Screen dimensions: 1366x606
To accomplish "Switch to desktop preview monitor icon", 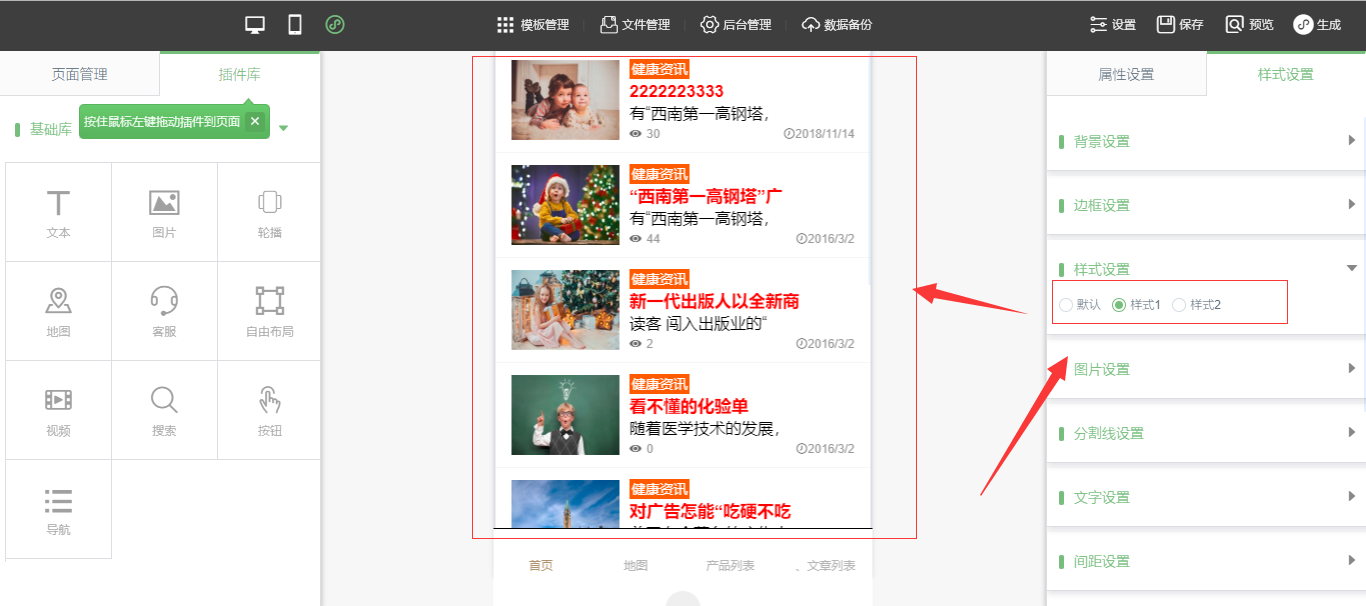I will click(x=255, y=25).
